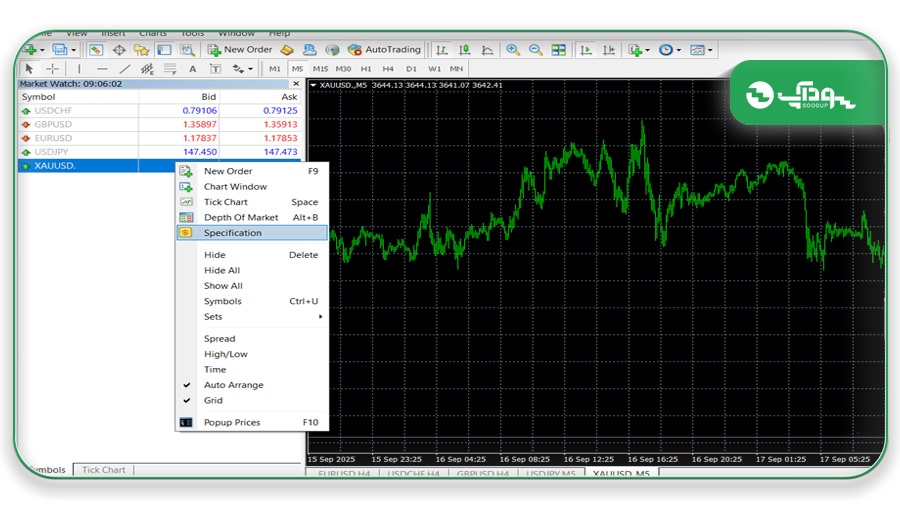This screenshot has height=508, width=900.
Task: Select the Horizontal Line drawing tool
Action: coord(102,69)
